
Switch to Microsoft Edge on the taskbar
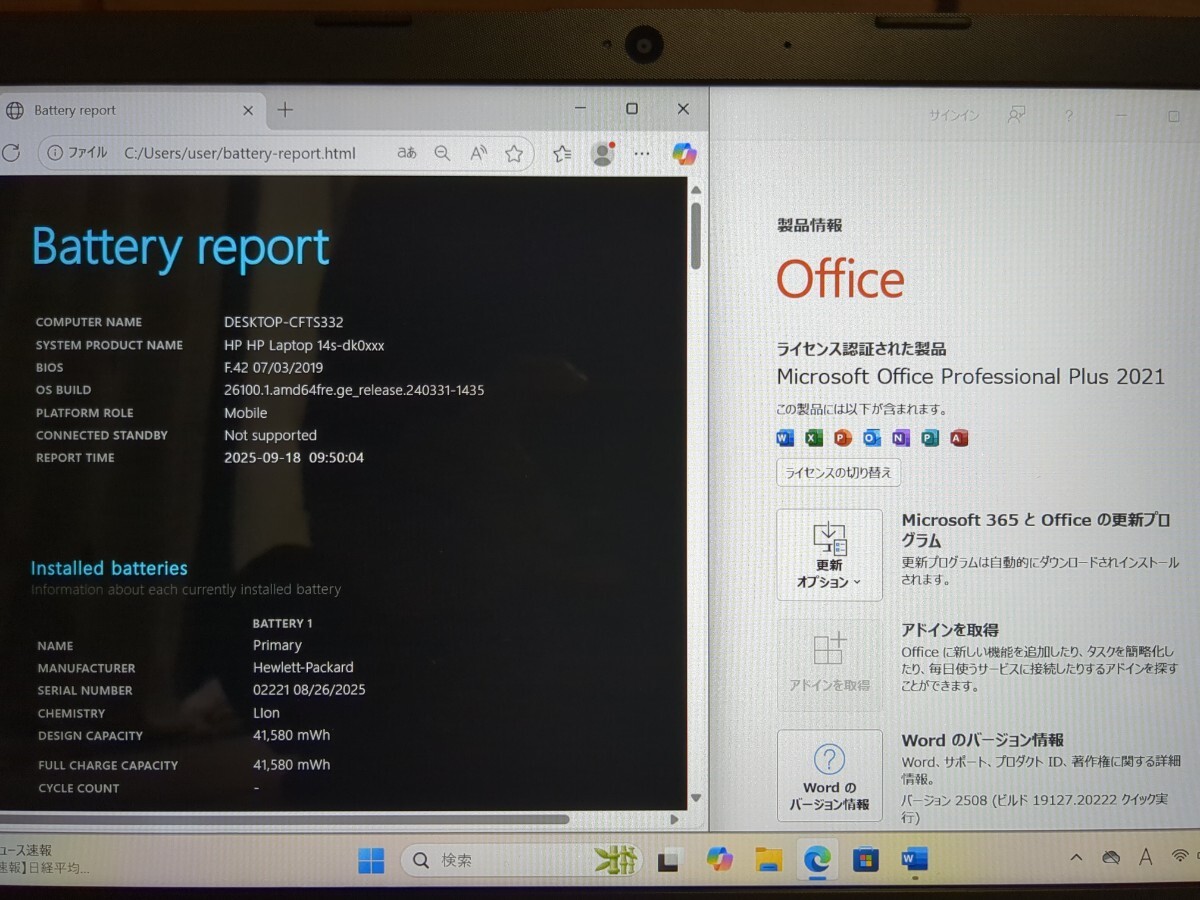point(817,859)
